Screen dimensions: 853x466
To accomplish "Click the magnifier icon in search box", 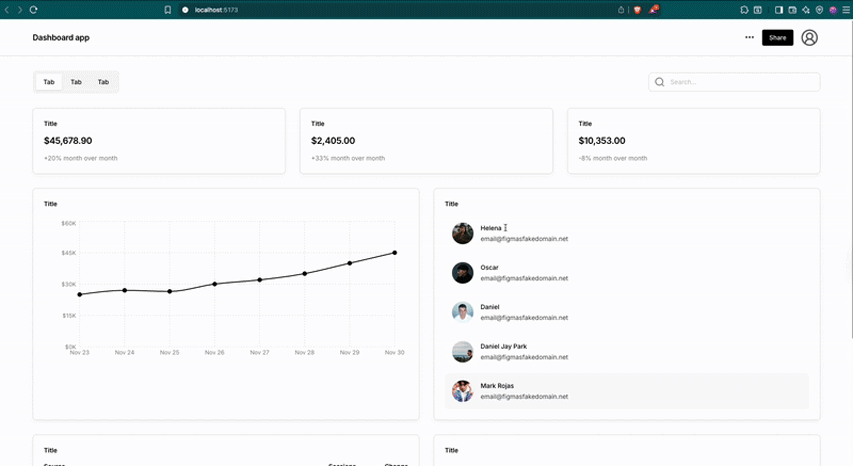I will pos(660,82).
